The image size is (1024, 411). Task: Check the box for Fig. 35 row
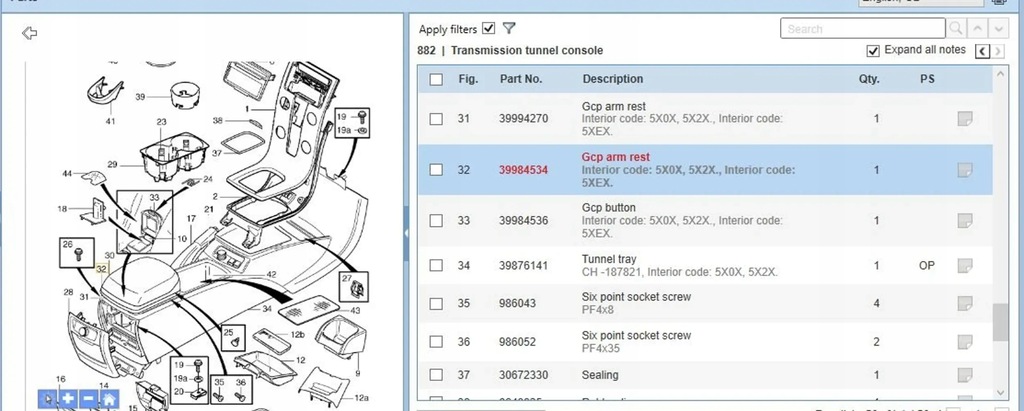coord(436,304)
